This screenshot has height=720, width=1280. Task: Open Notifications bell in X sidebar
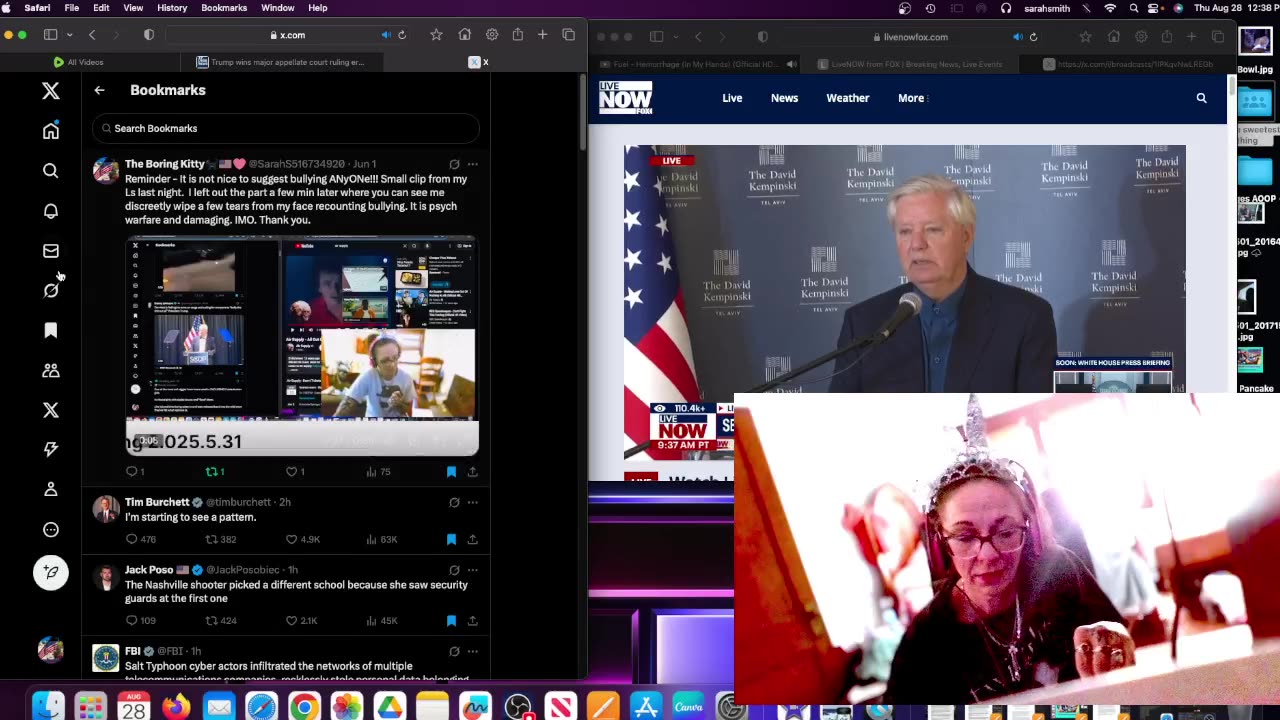point(51,211)
